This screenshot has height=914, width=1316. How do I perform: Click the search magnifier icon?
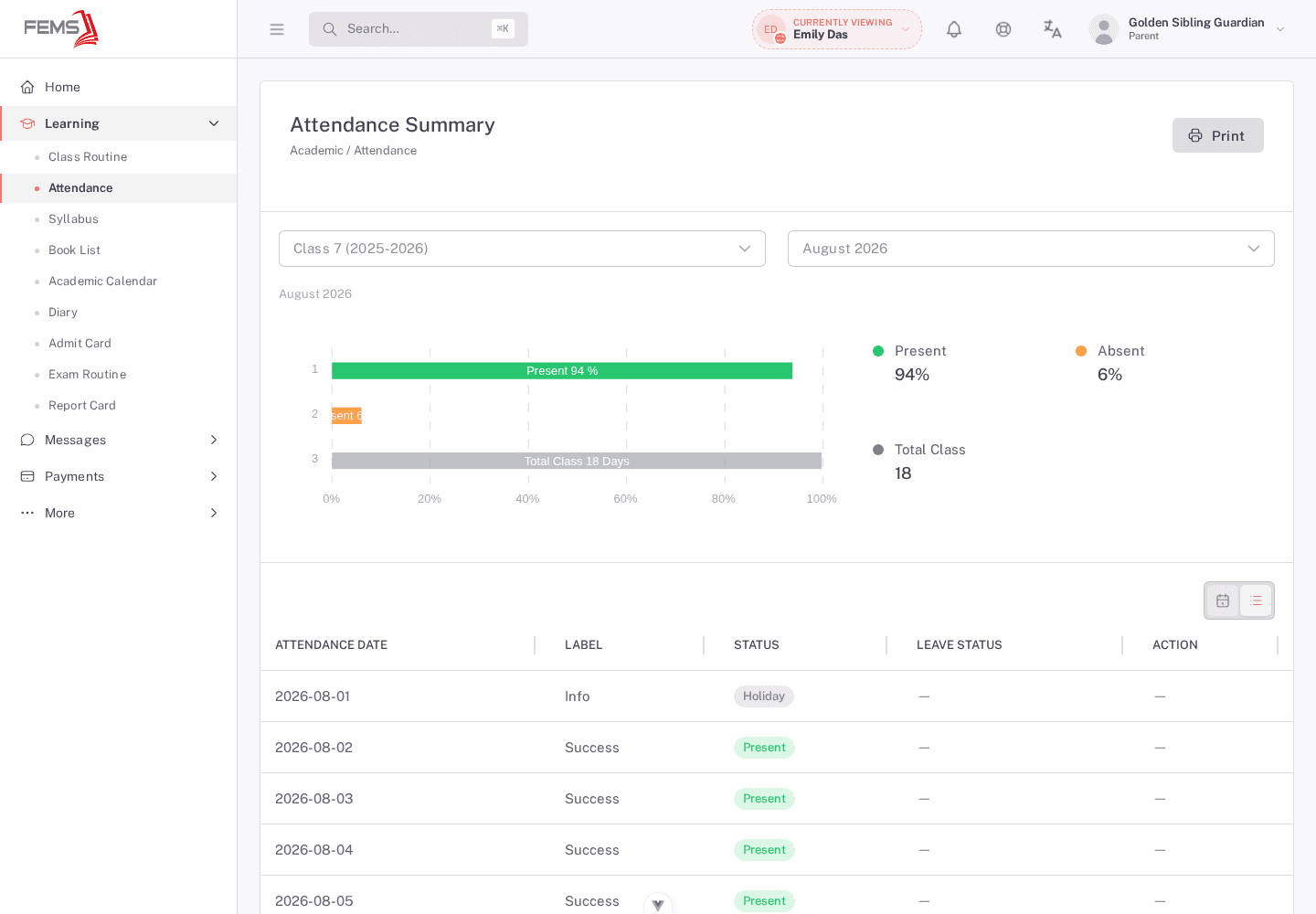click(x=330, y=29)
